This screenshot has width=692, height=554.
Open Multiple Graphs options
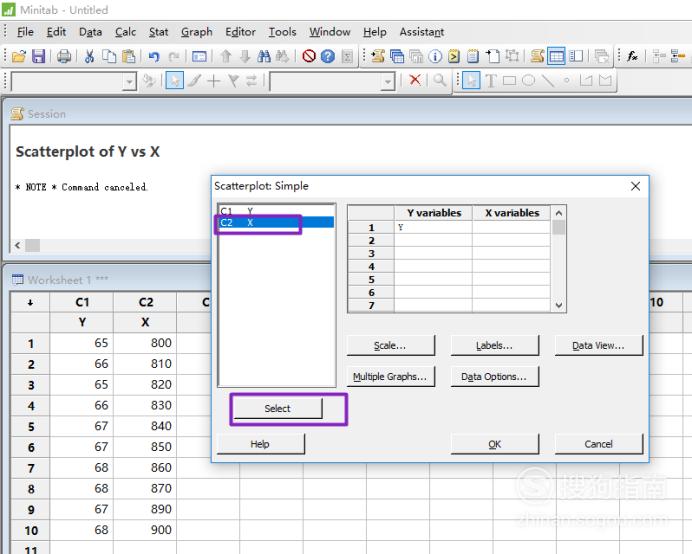click(390, 377)
